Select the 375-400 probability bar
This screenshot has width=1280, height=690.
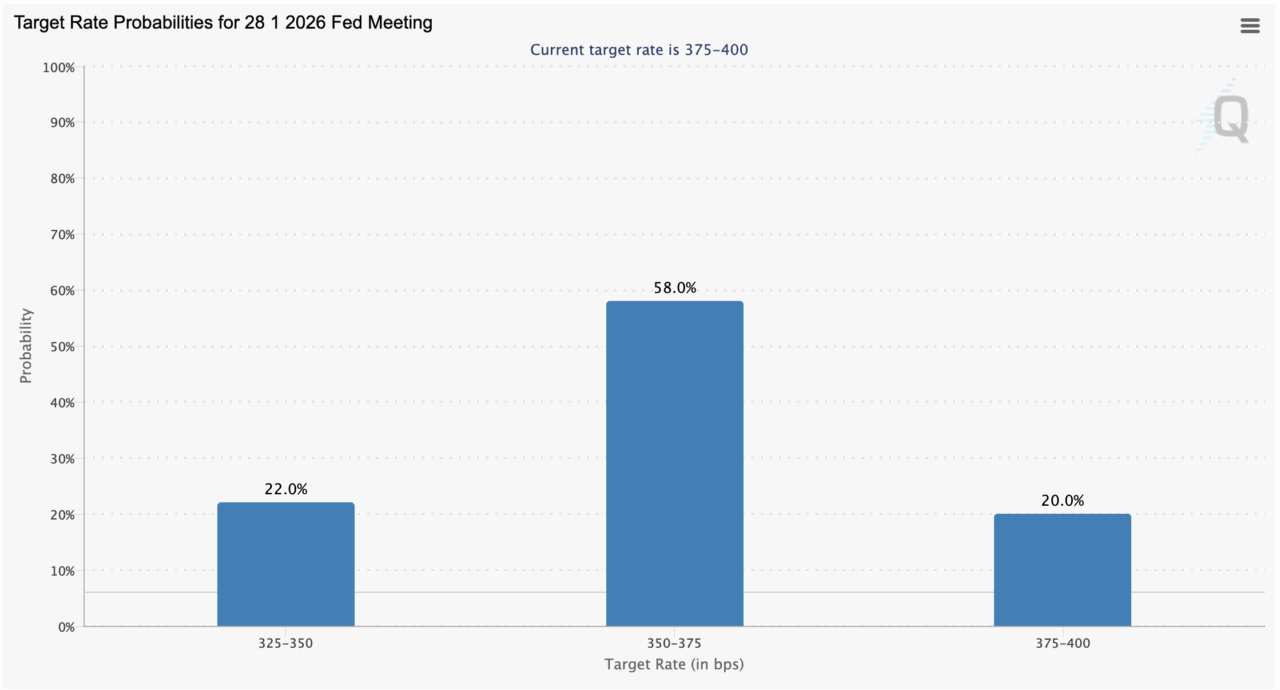1062,570
